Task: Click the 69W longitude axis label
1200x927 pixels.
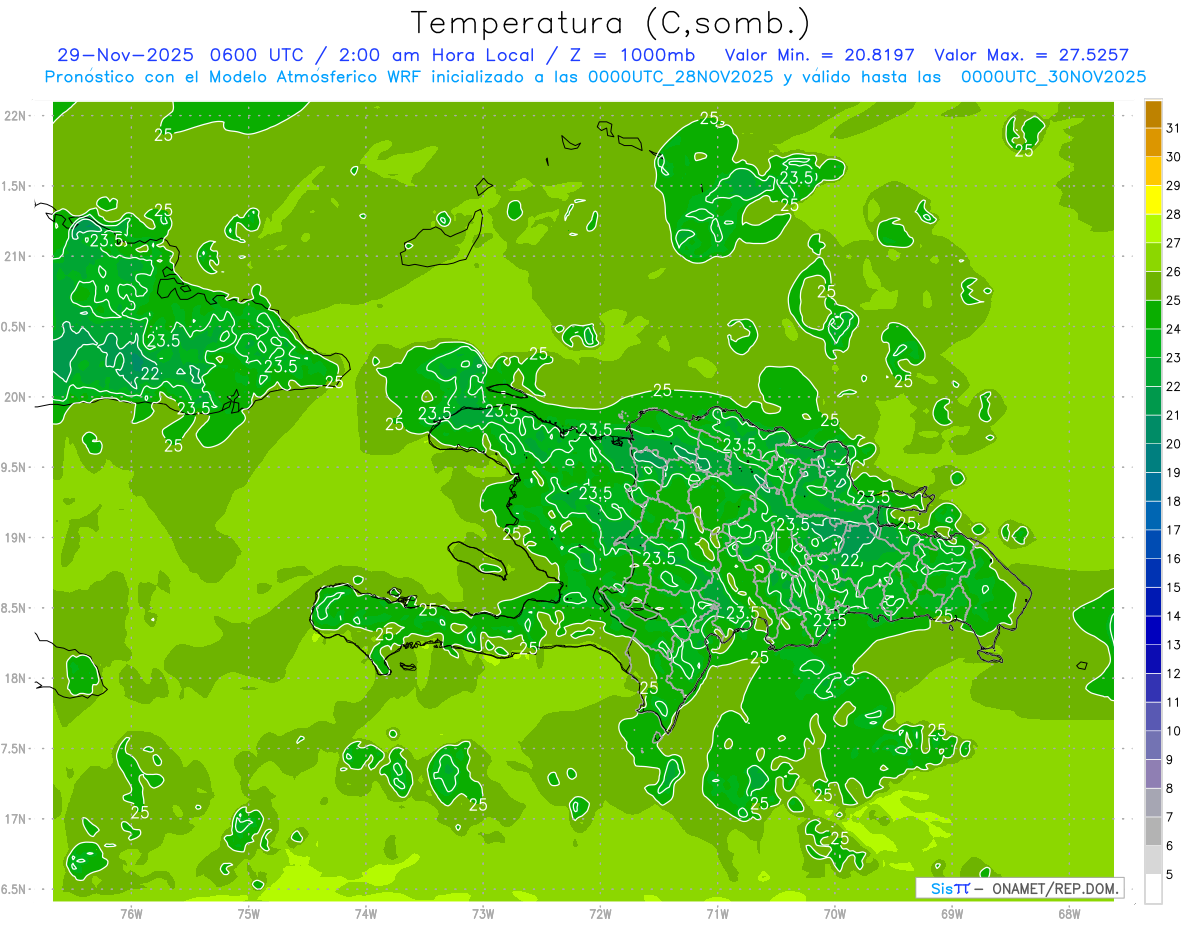Action: coord(952,914)
